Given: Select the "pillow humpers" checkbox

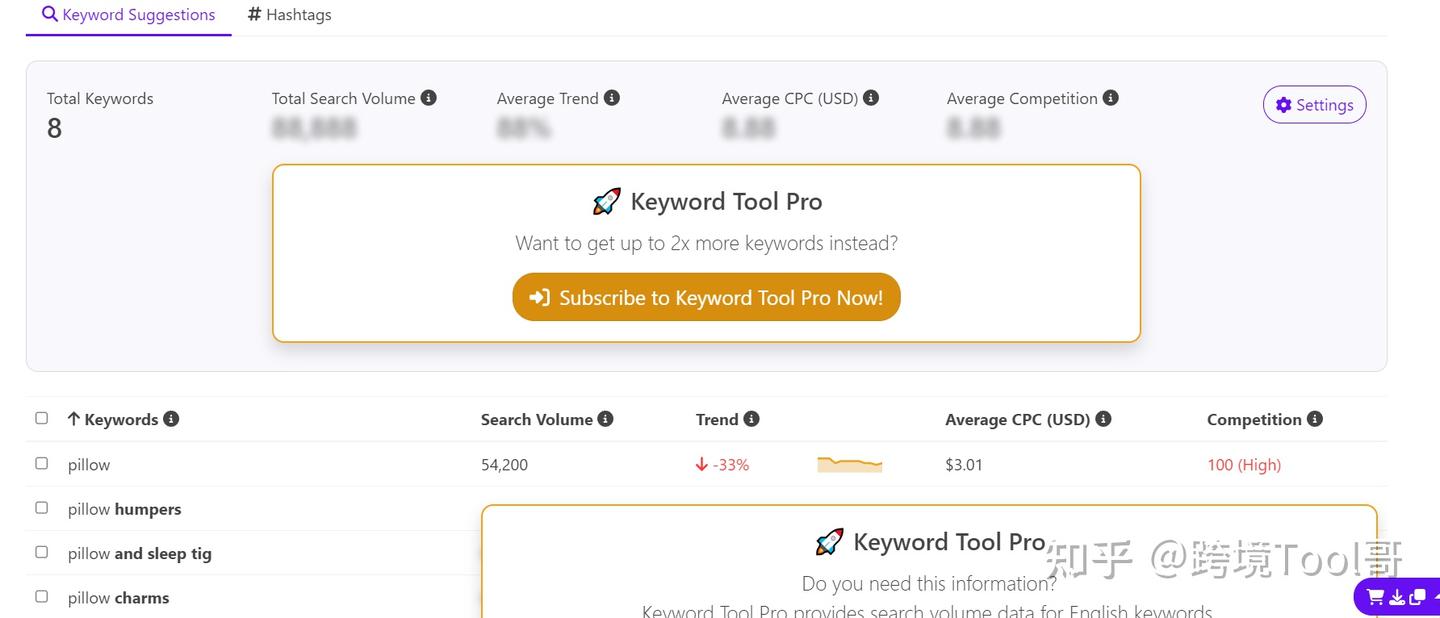Looking at the screenshot, I should [x=41, y=508].
